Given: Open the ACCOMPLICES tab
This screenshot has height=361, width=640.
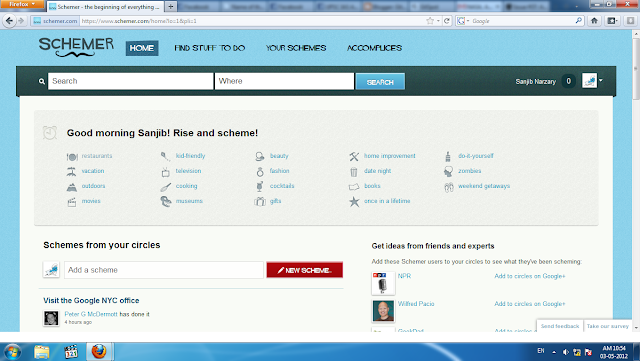Looking at the screenshot, I should 374,48.
